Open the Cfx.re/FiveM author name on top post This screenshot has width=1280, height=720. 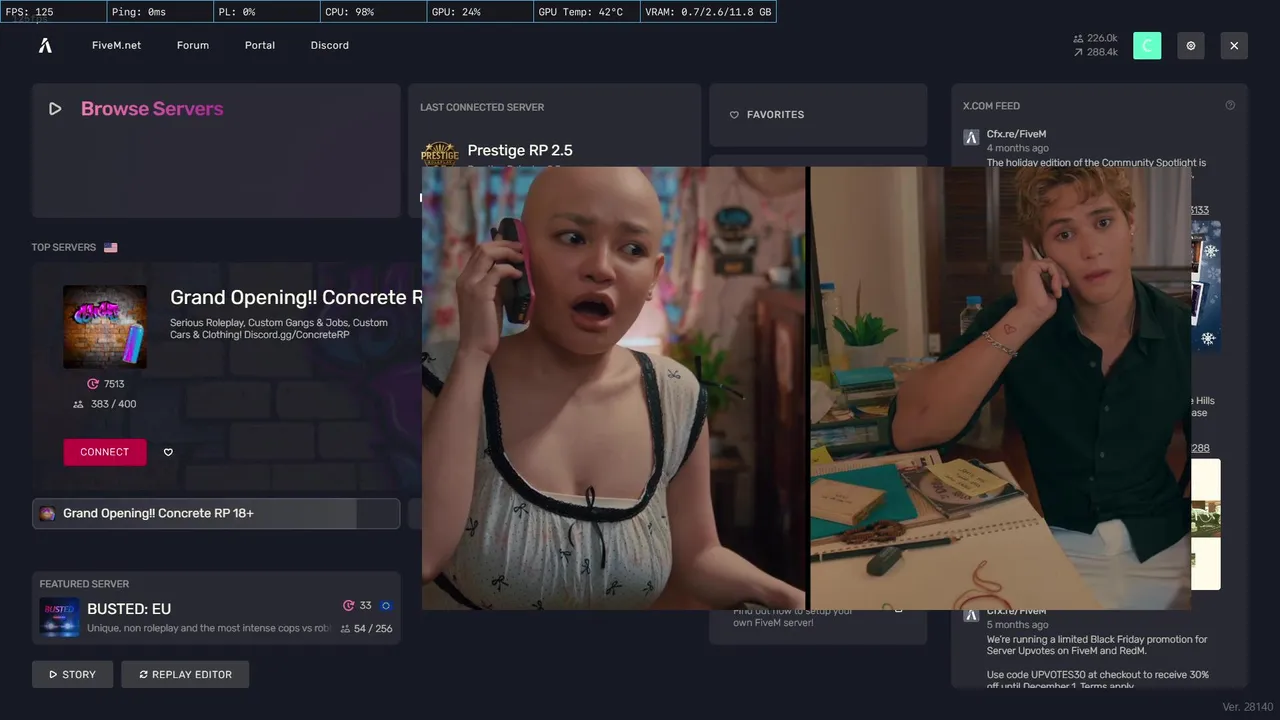(x=1016, y=134)
